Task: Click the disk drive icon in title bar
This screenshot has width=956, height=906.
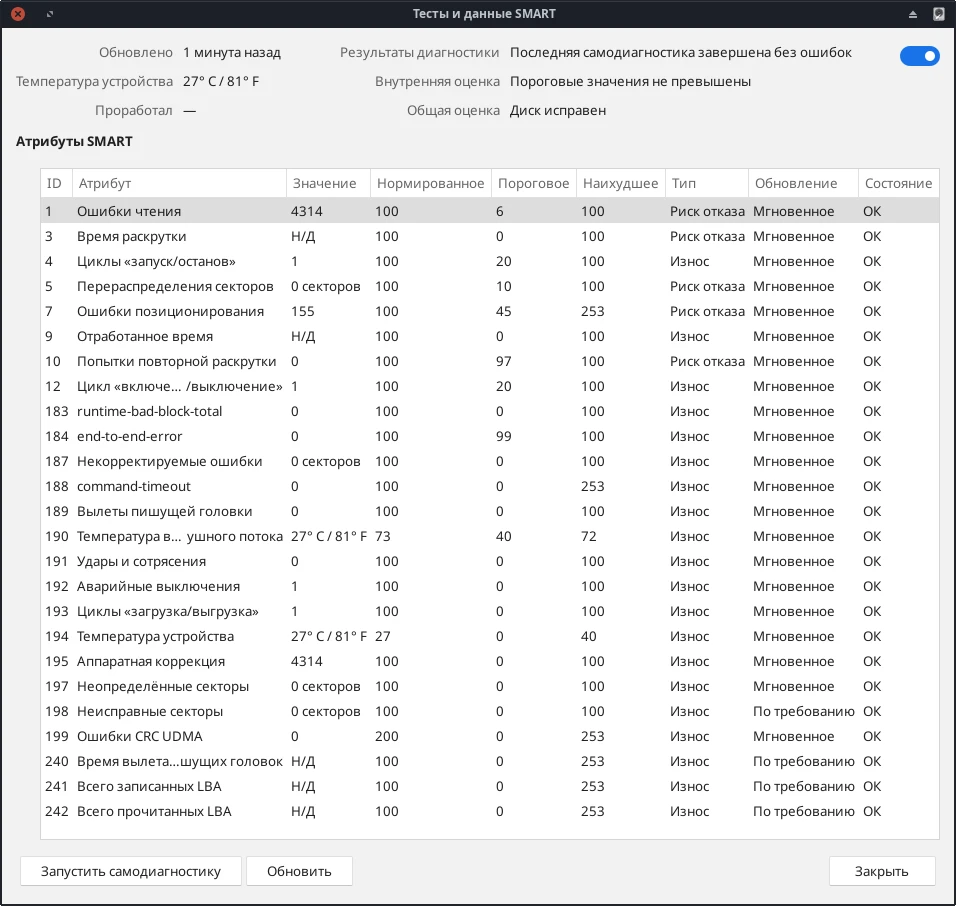Action: (x=939, y=14)
